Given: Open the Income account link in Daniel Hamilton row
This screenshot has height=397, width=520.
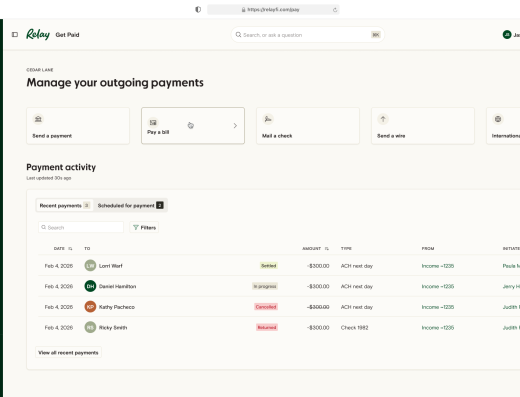Looking at the screenshot, I should coord(438,286).
